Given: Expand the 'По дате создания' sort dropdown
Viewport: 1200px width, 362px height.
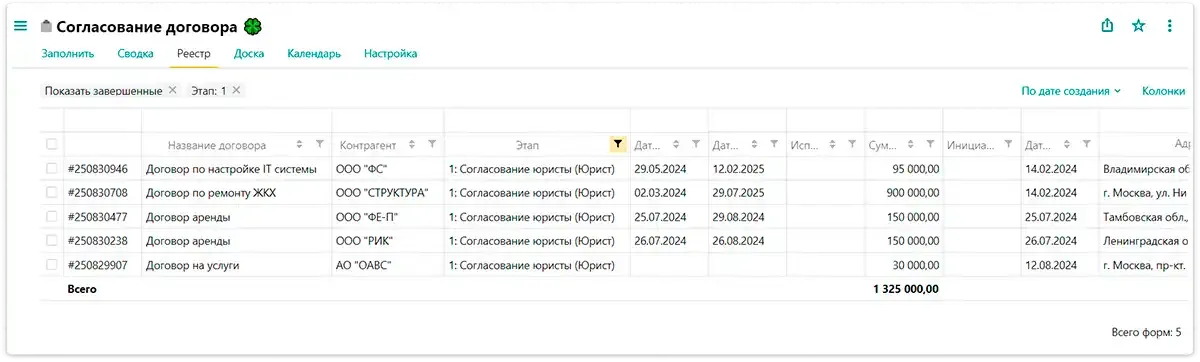Looking at the screenshot, I should coord(1071,91).
